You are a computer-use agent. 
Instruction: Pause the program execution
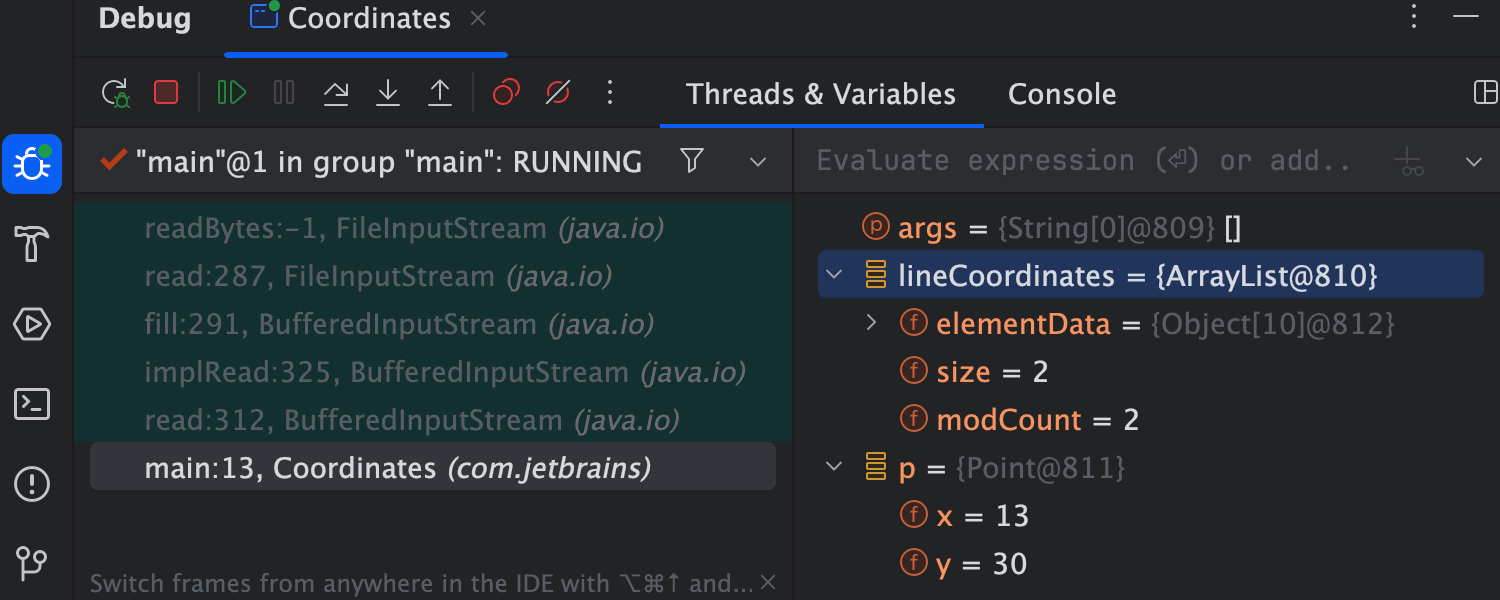[x=284, y=93]
